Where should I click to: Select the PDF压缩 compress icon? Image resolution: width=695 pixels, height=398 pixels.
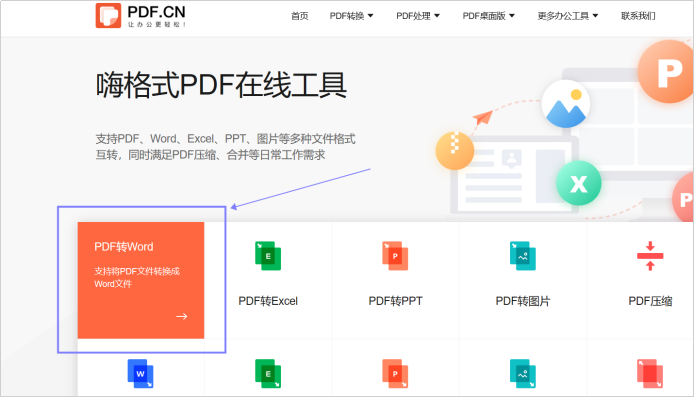(x=650, y=256)
